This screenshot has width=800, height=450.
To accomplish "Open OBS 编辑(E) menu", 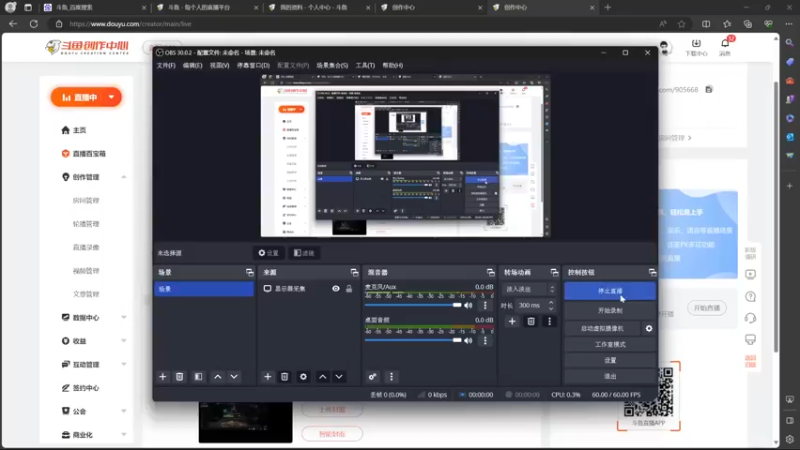I will coord(192,65).
